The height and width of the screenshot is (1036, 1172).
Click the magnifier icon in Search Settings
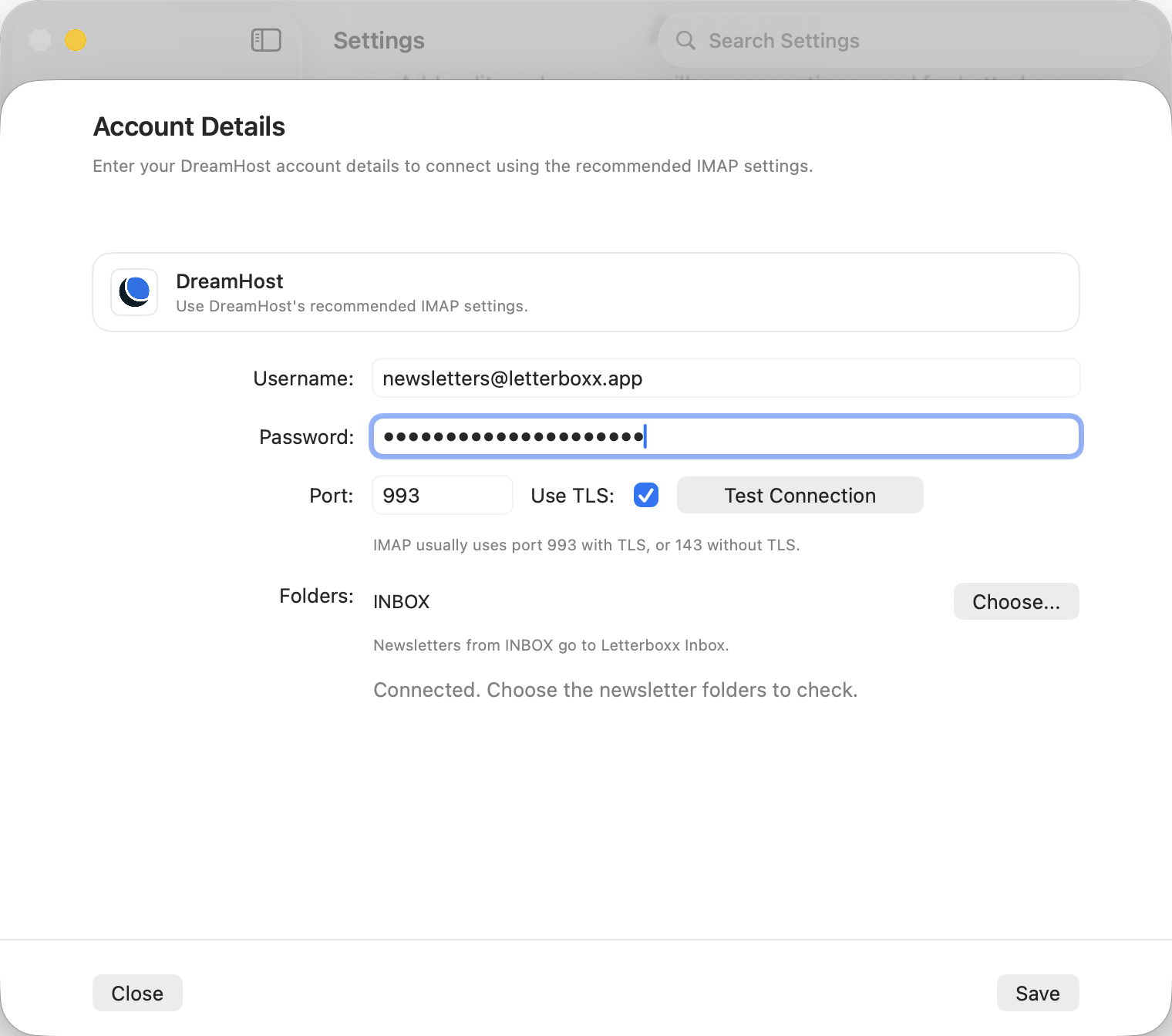pos(685,40)
